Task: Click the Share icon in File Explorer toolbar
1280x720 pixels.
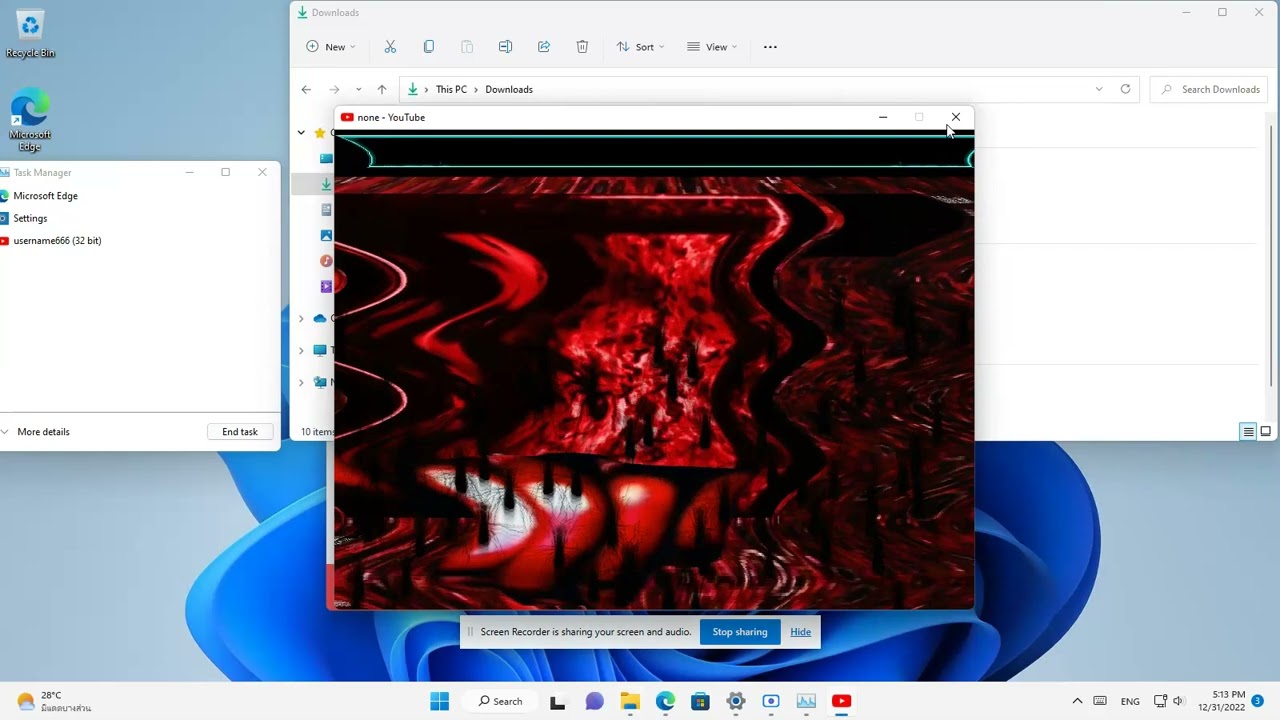Action: 544,47
